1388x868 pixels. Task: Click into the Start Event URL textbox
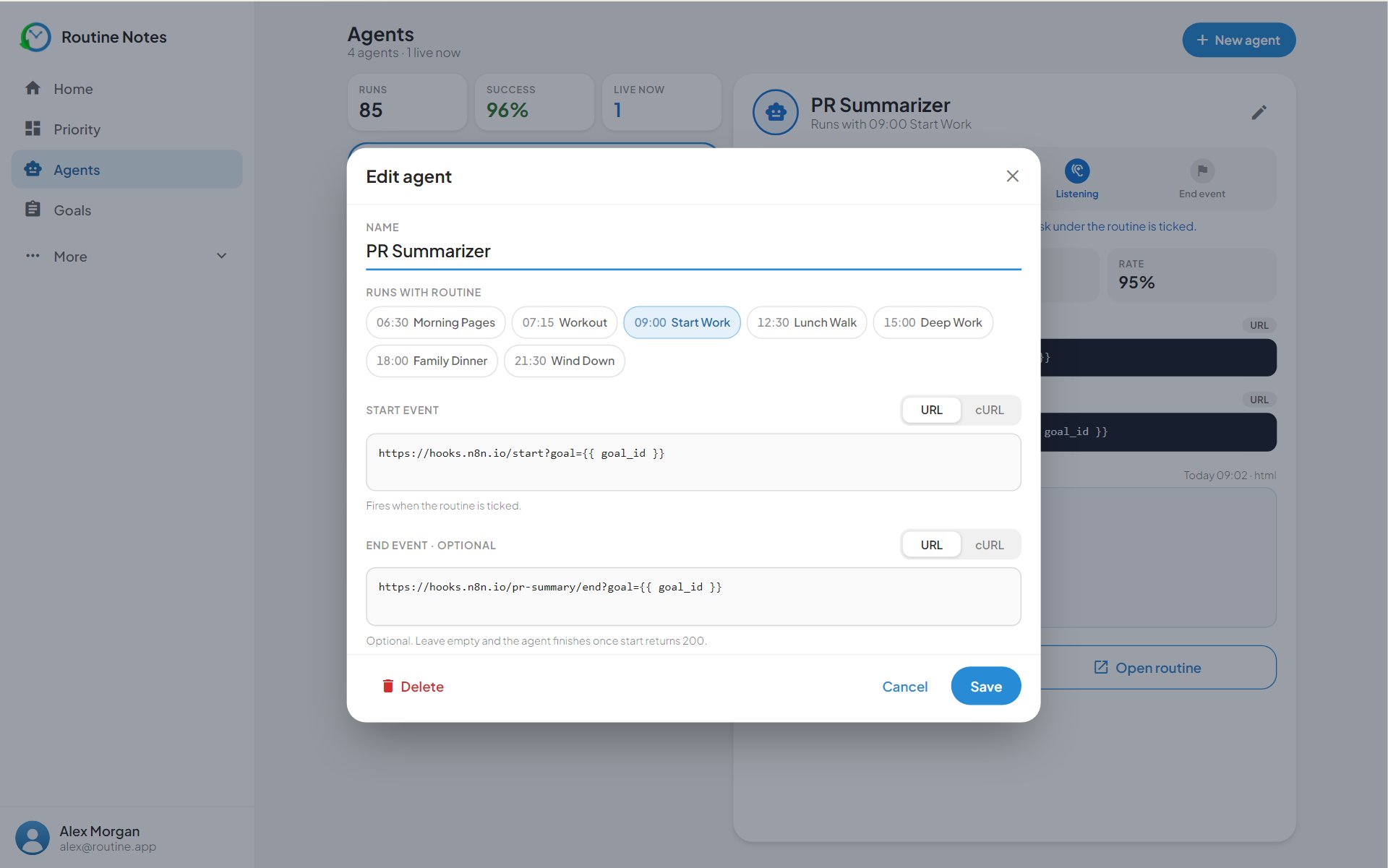(693, 462)
